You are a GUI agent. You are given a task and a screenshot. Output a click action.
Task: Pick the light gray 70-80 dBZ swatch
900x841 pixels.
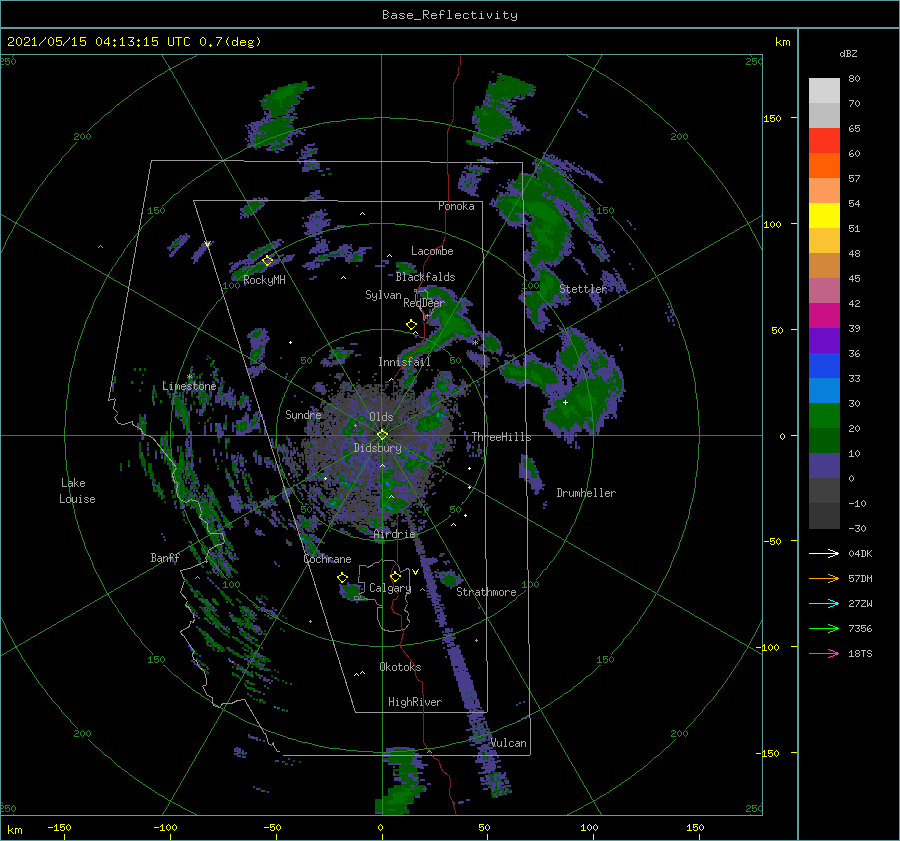tap(824, 90)
